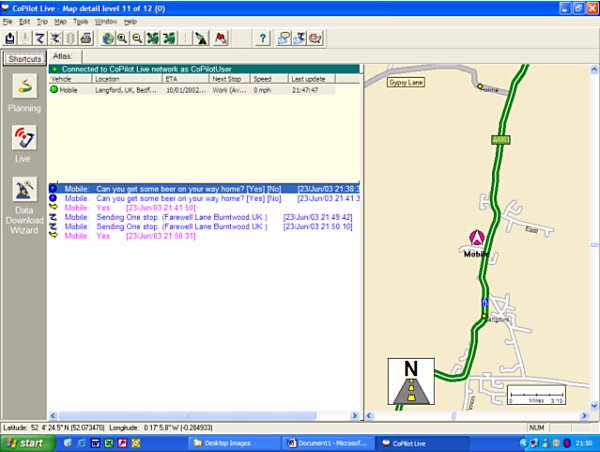Screen dimensions: 600x452
Task: Click the message list horizontal scrollbar thumb
Action: pos(187,415)
